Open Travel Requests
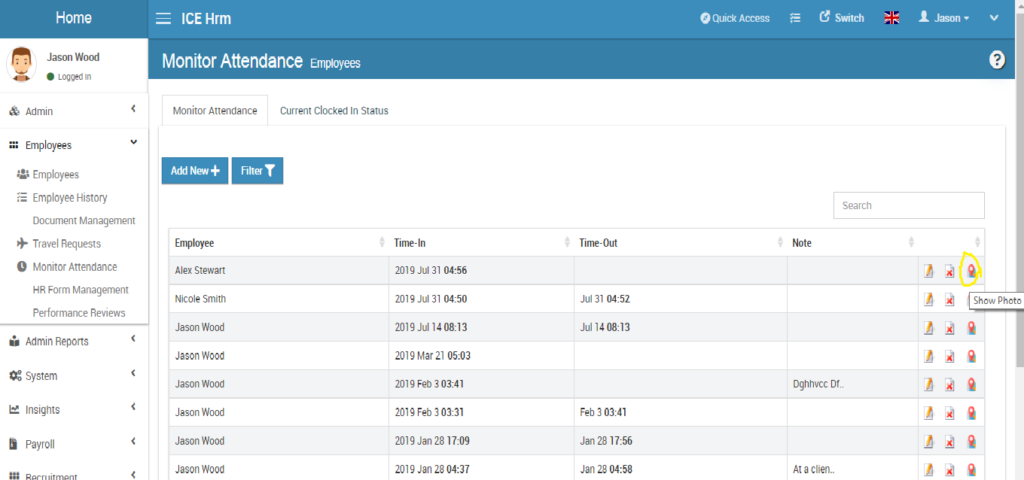The image size is (1024, 480). [67, 244]
